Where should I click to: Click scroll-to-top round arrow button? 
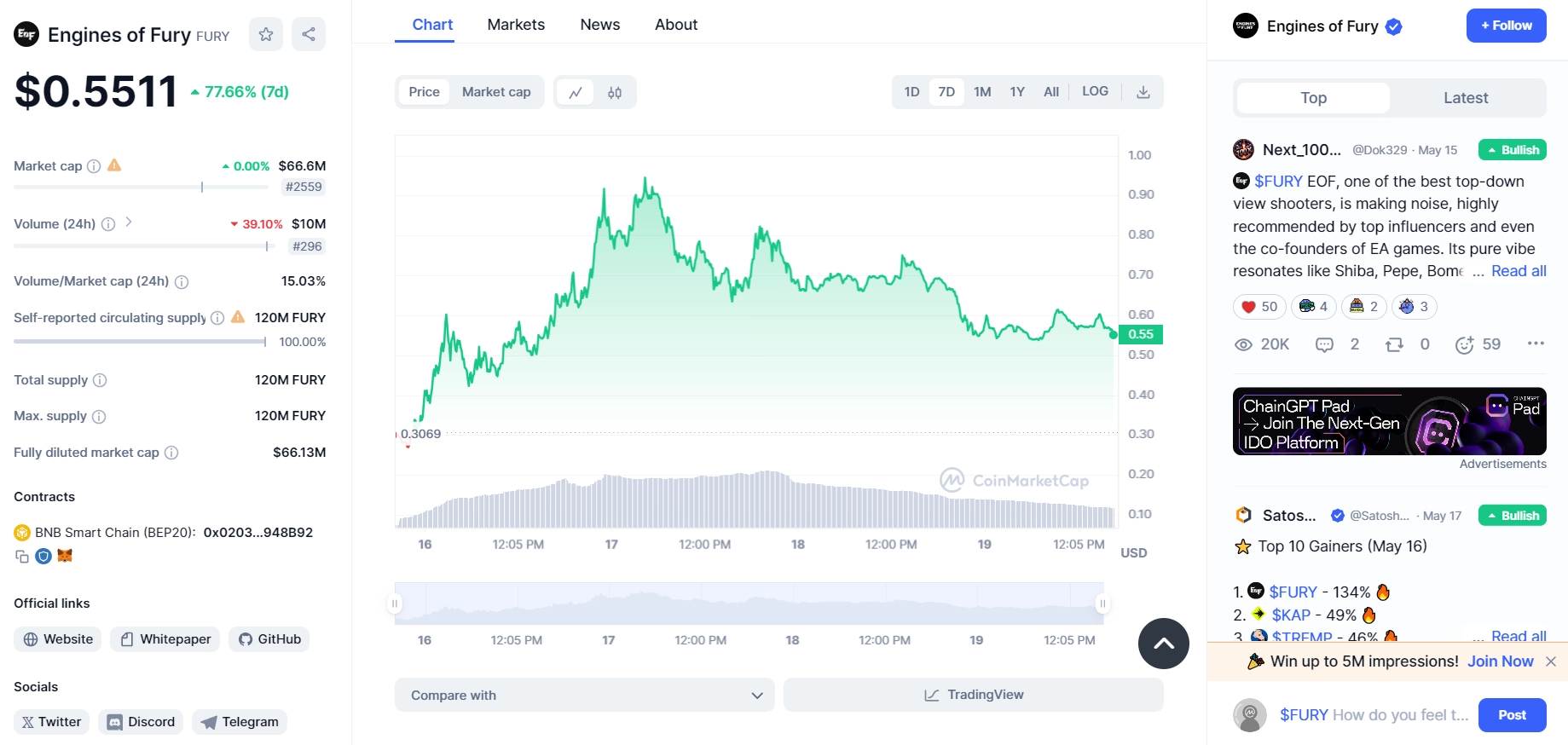(1164, 644)
